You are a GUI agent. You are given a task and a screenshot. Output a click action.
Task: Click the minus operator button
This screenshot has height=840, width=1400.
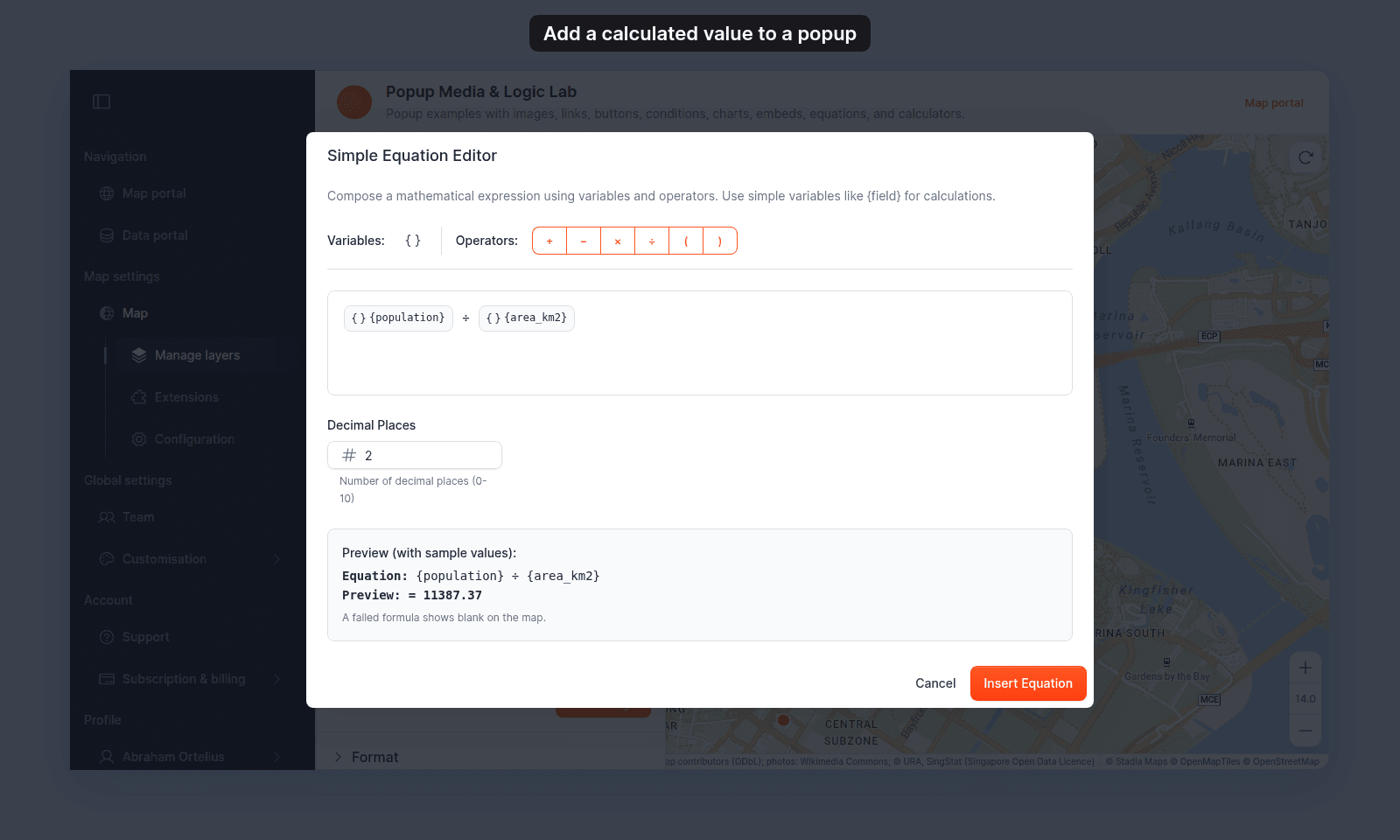[584, 241]
